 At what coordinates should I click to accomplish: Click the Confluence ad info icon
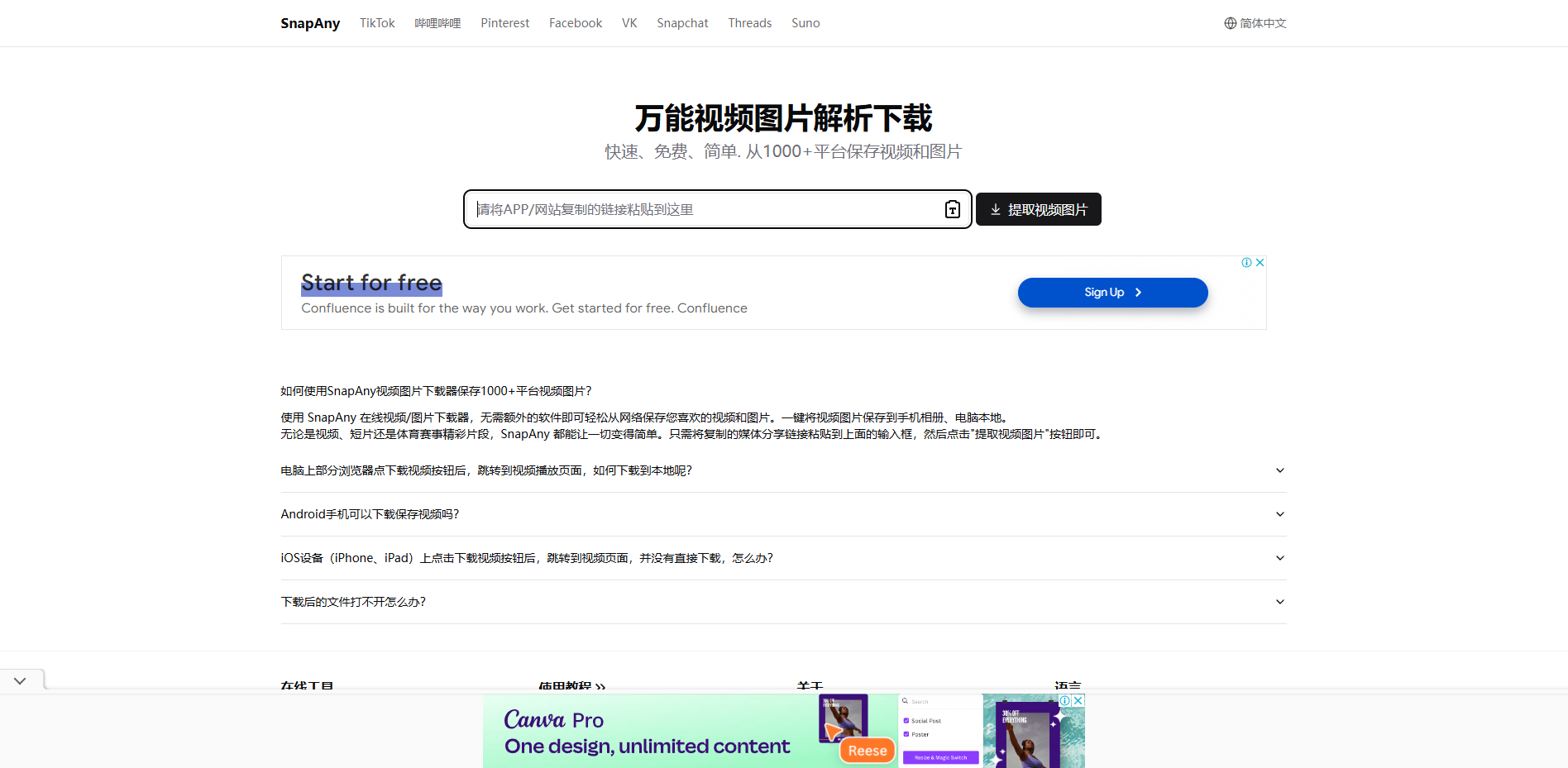coord(1246,262)
